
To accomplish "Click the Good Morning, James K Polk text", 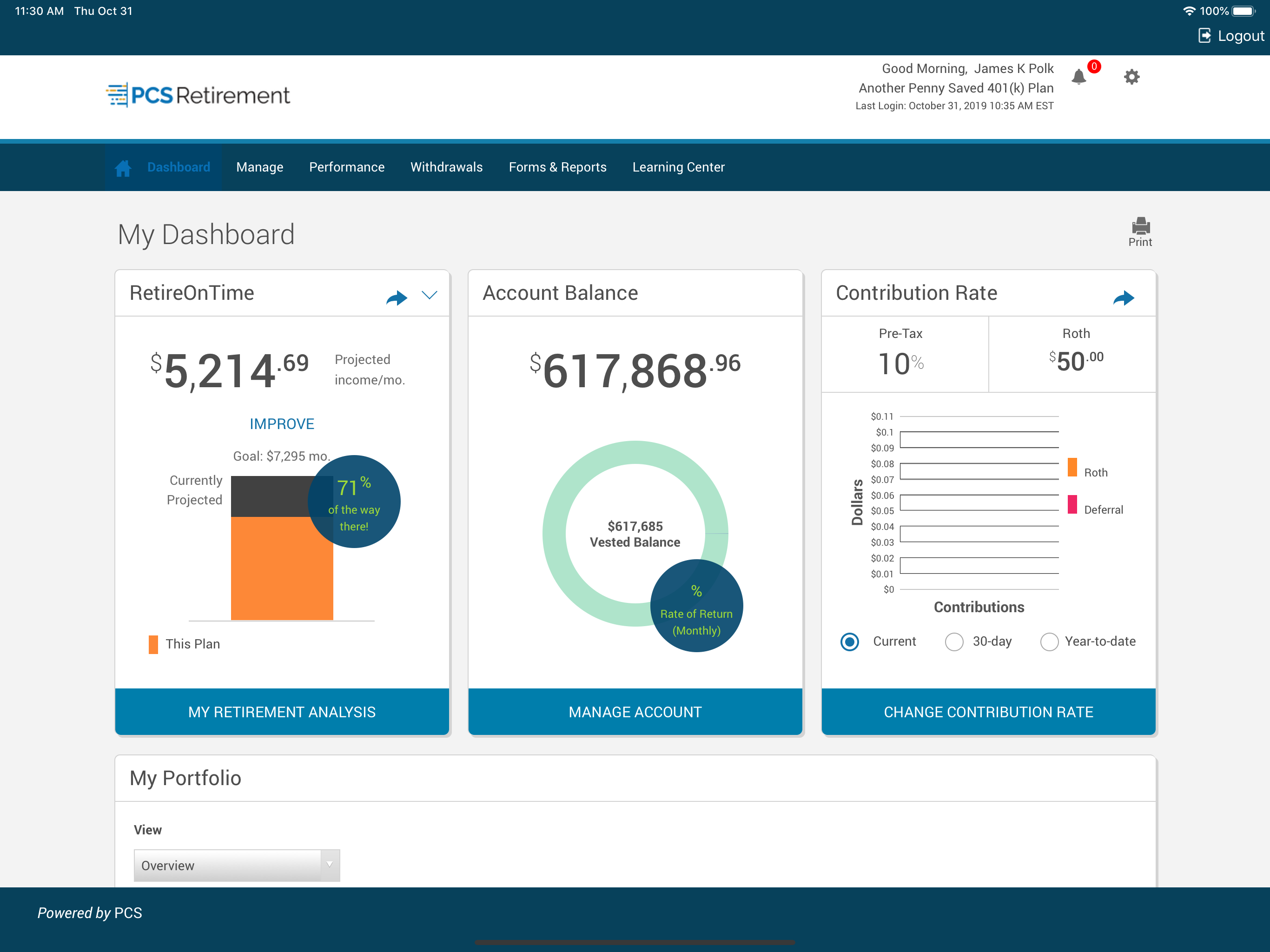I will [x=967, y=68].
